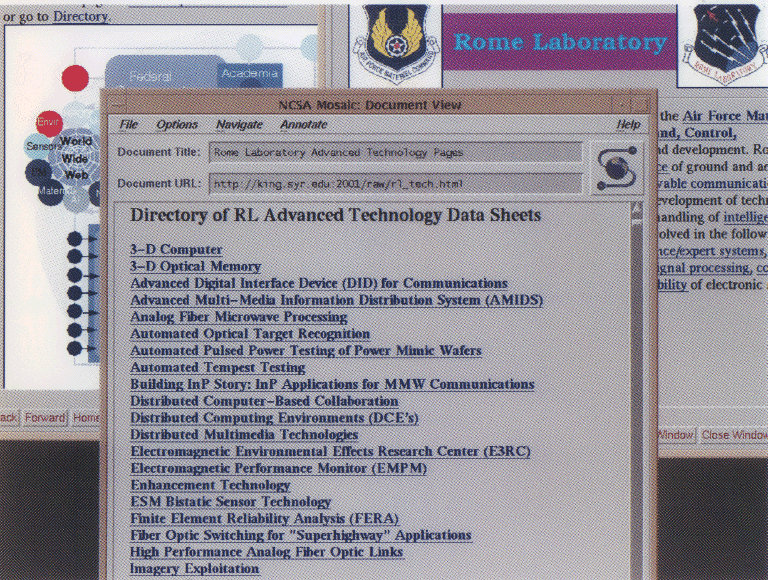Click the Document URL field
This screenshot has width=768, height=580.
(x=395, y=184)
